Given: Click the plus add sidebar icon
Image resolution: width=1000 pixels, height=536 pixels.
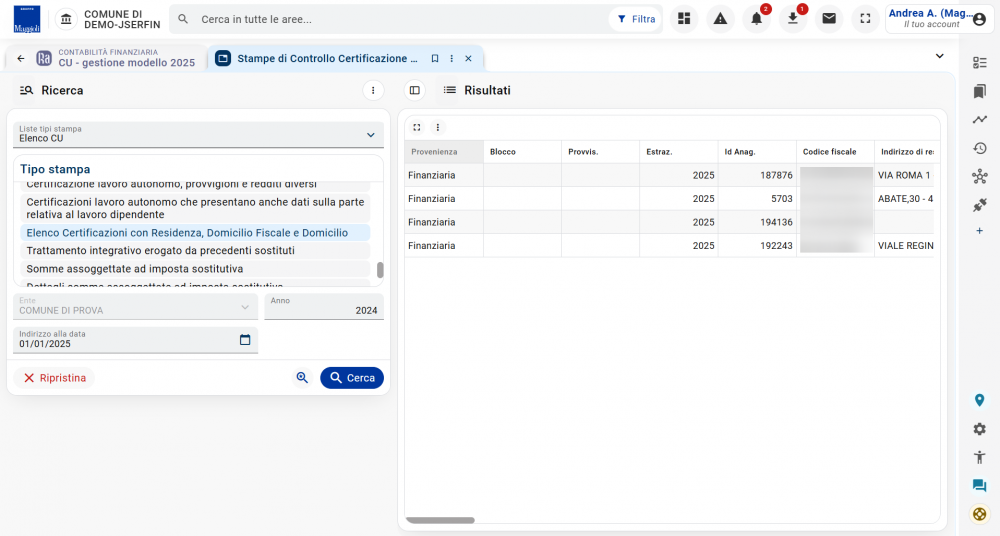Looking at the screenshot, I should pyautogui.click(x=980, y=230).
